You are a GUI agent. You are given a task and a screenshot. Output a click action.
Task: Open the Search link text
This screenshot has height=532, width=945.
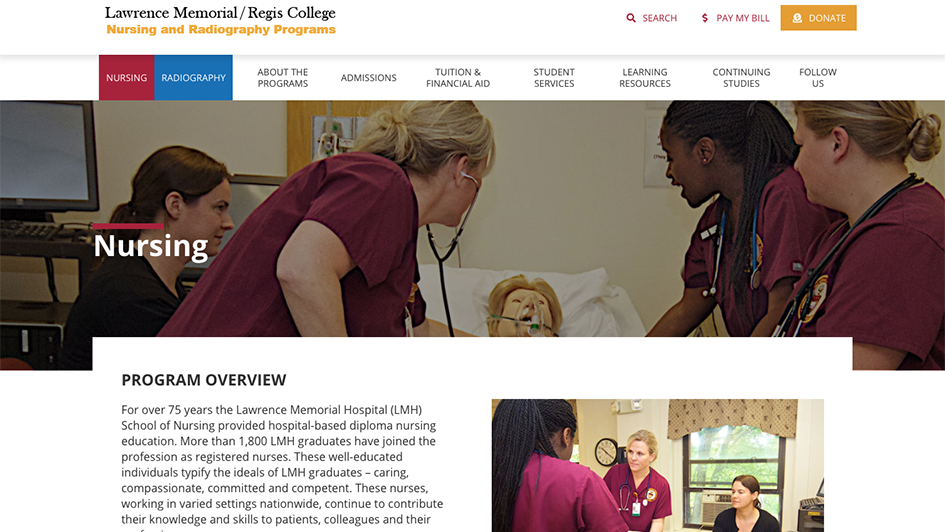(659, 18)
